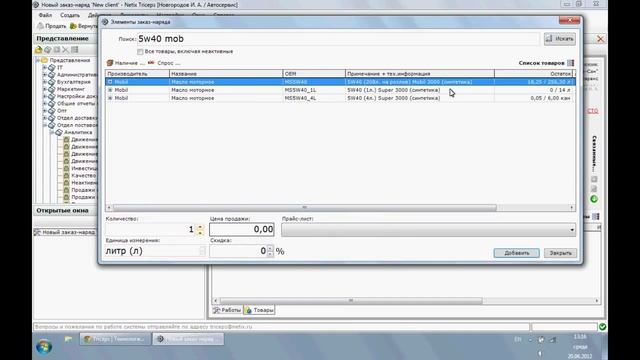Open the Единица измерения unit selector
640x360 pixels.
(x=156, y=251)
